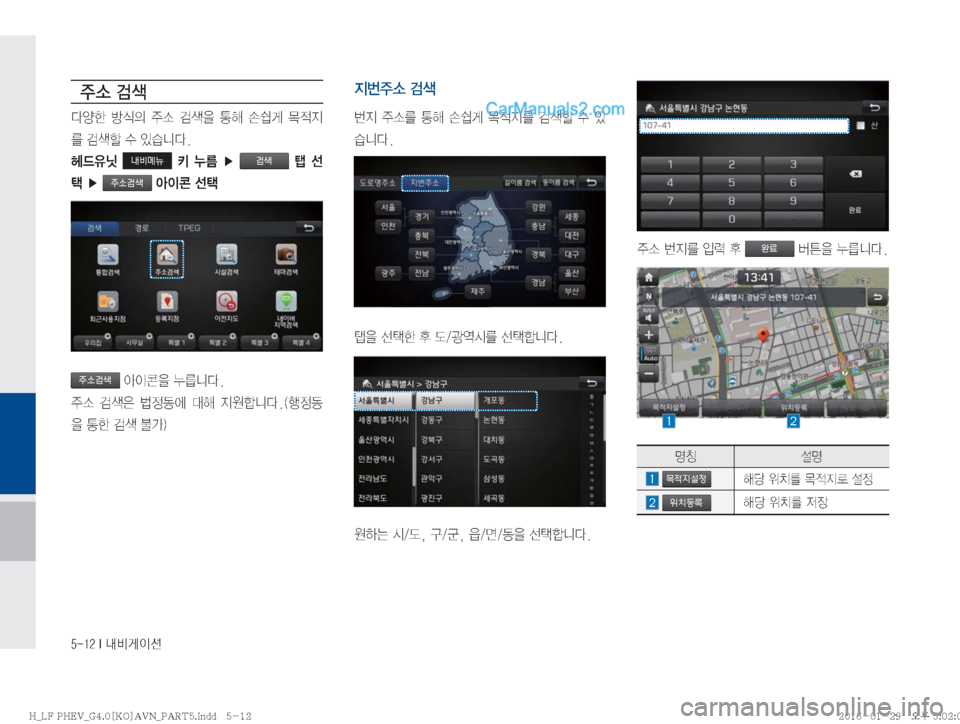Toggle the 산 checkbox
Image resolution: width=960 pixels, height=724 pixels.
860,125
